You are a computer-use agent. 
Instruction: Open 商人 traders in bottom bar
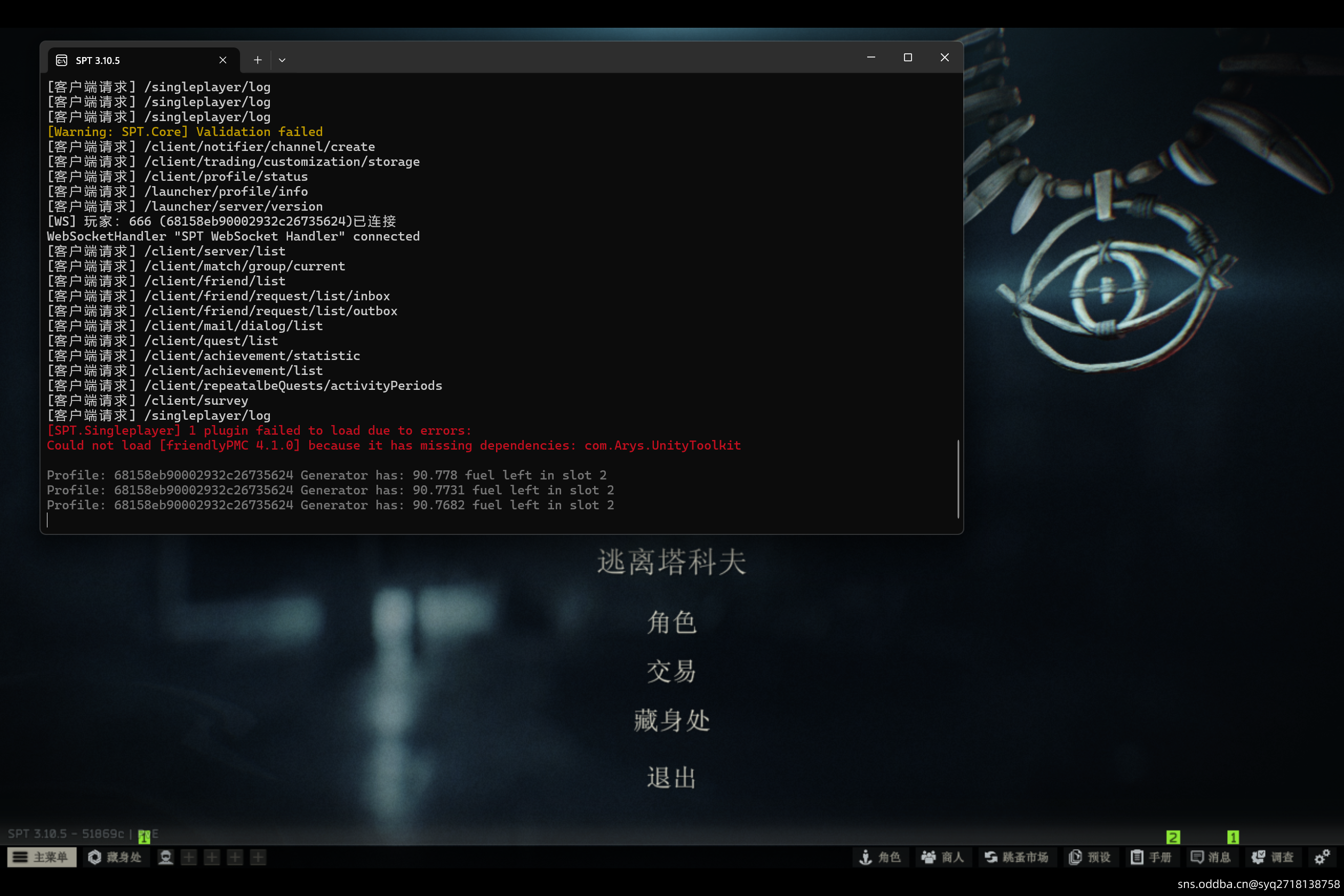tap(943, 857)
